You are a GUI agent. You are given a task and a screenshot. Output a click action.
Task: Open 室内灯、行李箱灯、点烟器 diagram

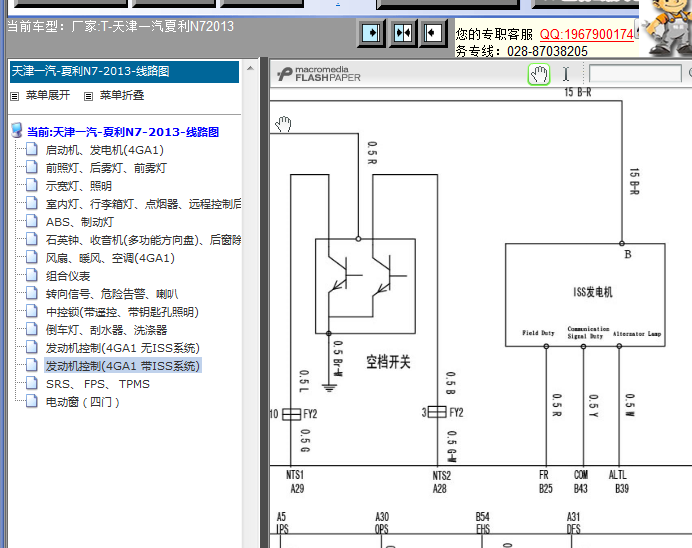point(143,204)
